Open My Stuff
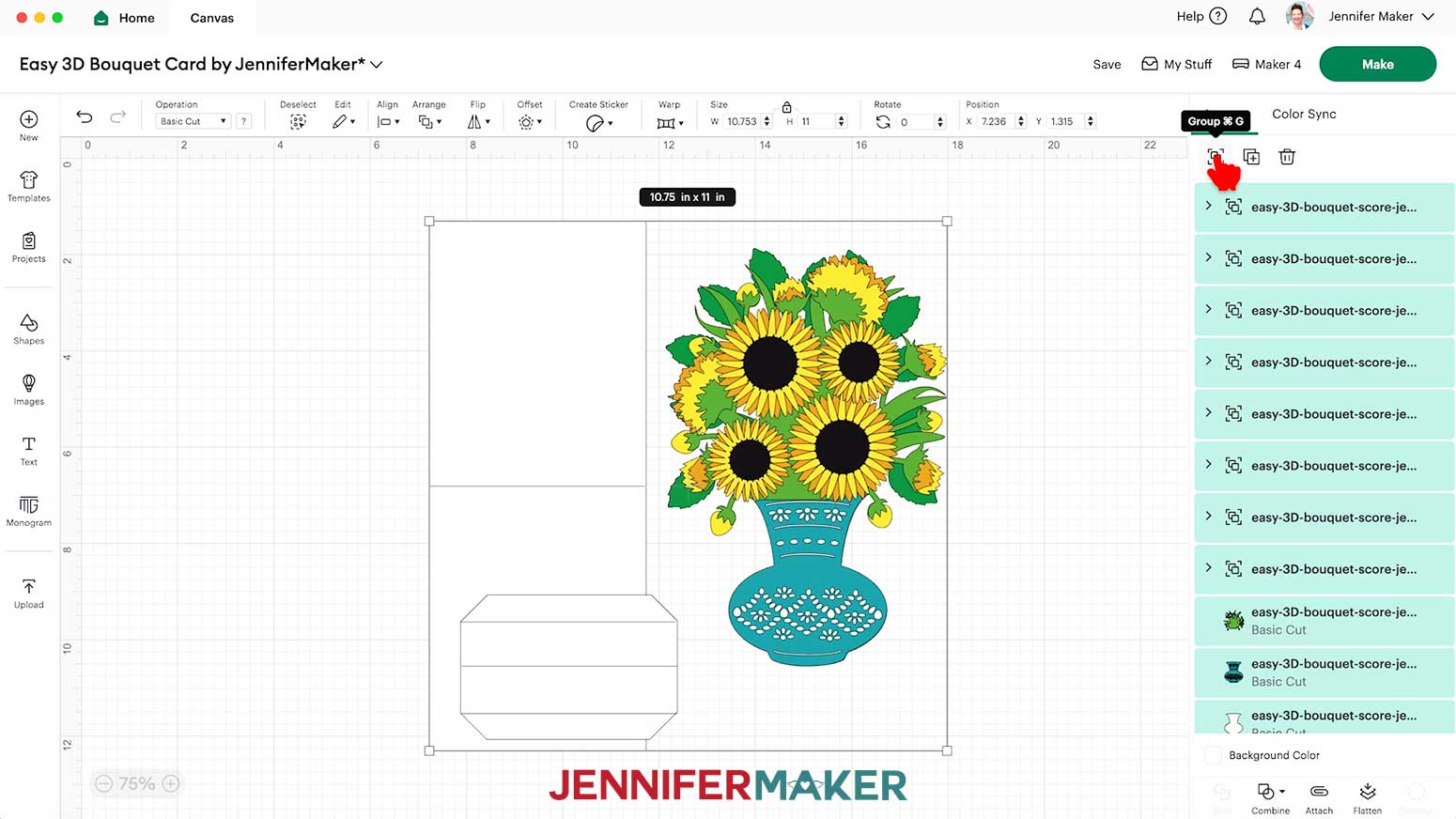Screen dimensions: 1456x819 (x=1176, y=64)
